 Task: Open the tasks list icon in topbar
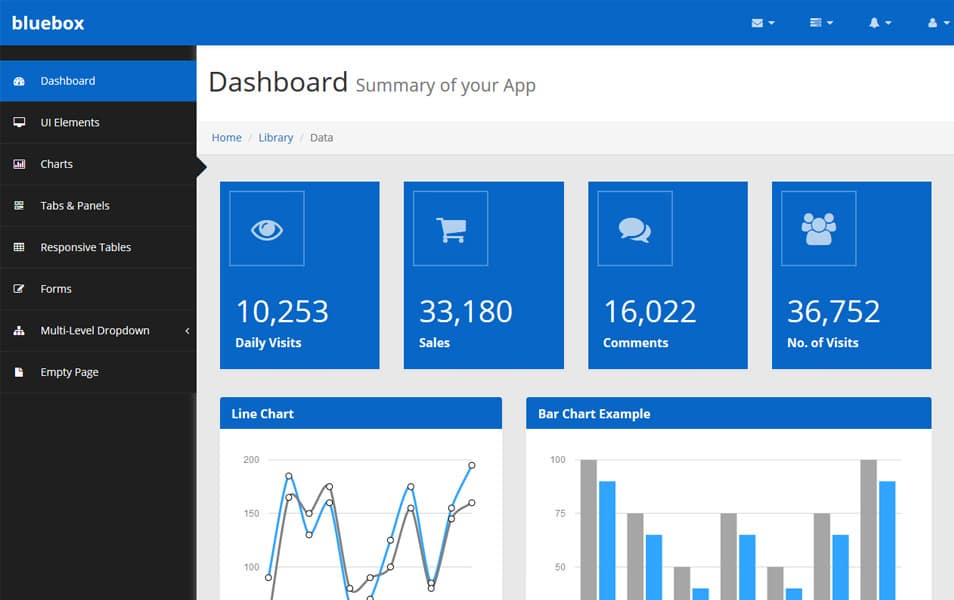tap(816, 22)
